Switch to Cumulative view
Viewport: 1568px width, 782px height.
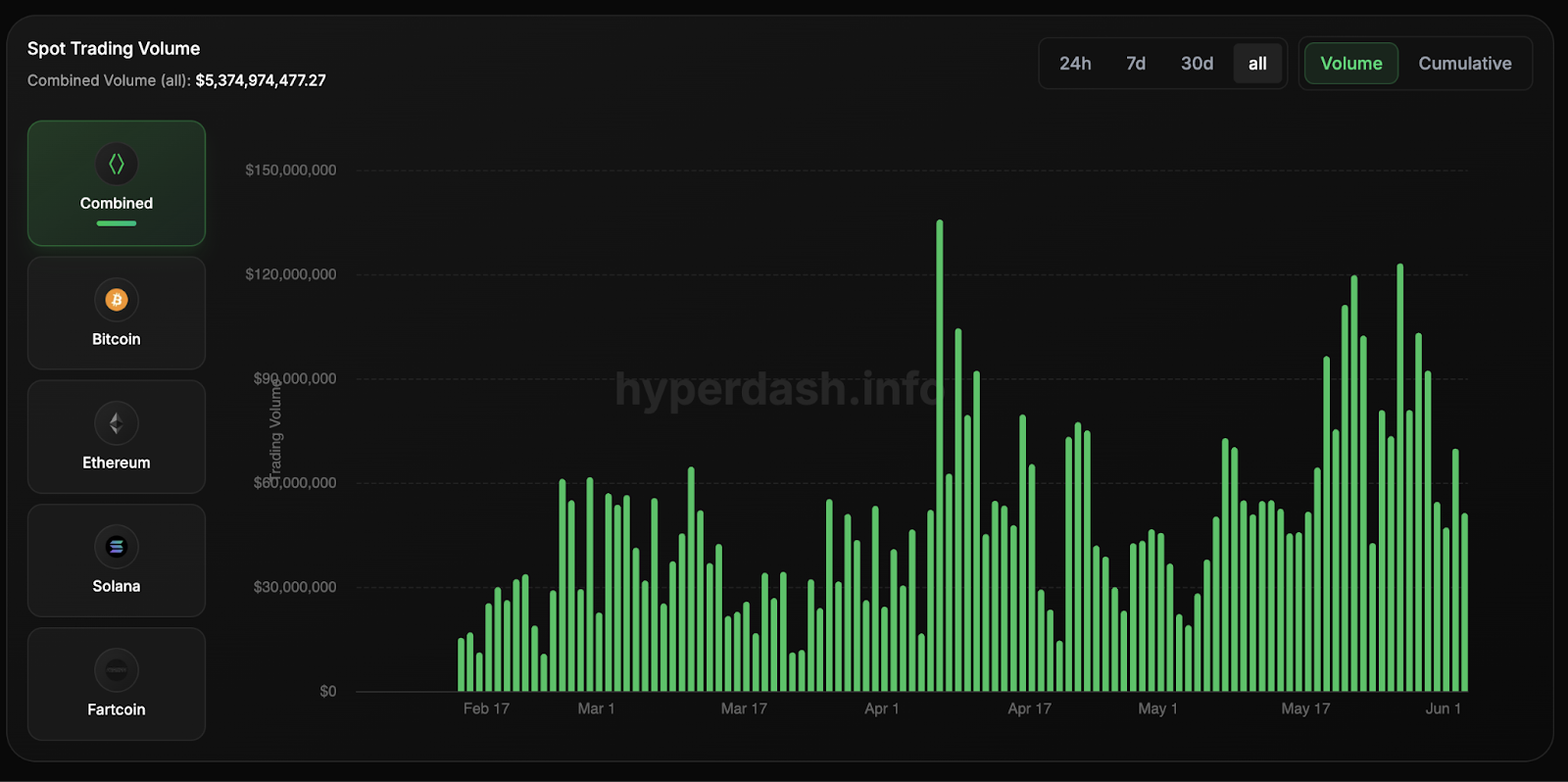click(x=1465, y=64)
